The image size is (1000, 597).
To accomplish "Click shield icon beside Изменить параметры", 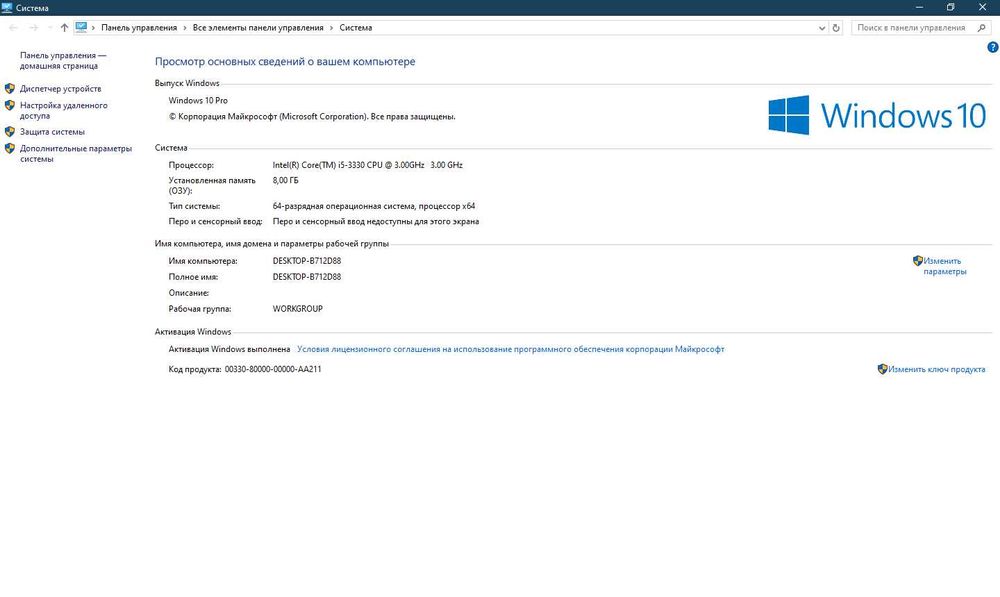I will pyautogui.click(x=918, y=260).
